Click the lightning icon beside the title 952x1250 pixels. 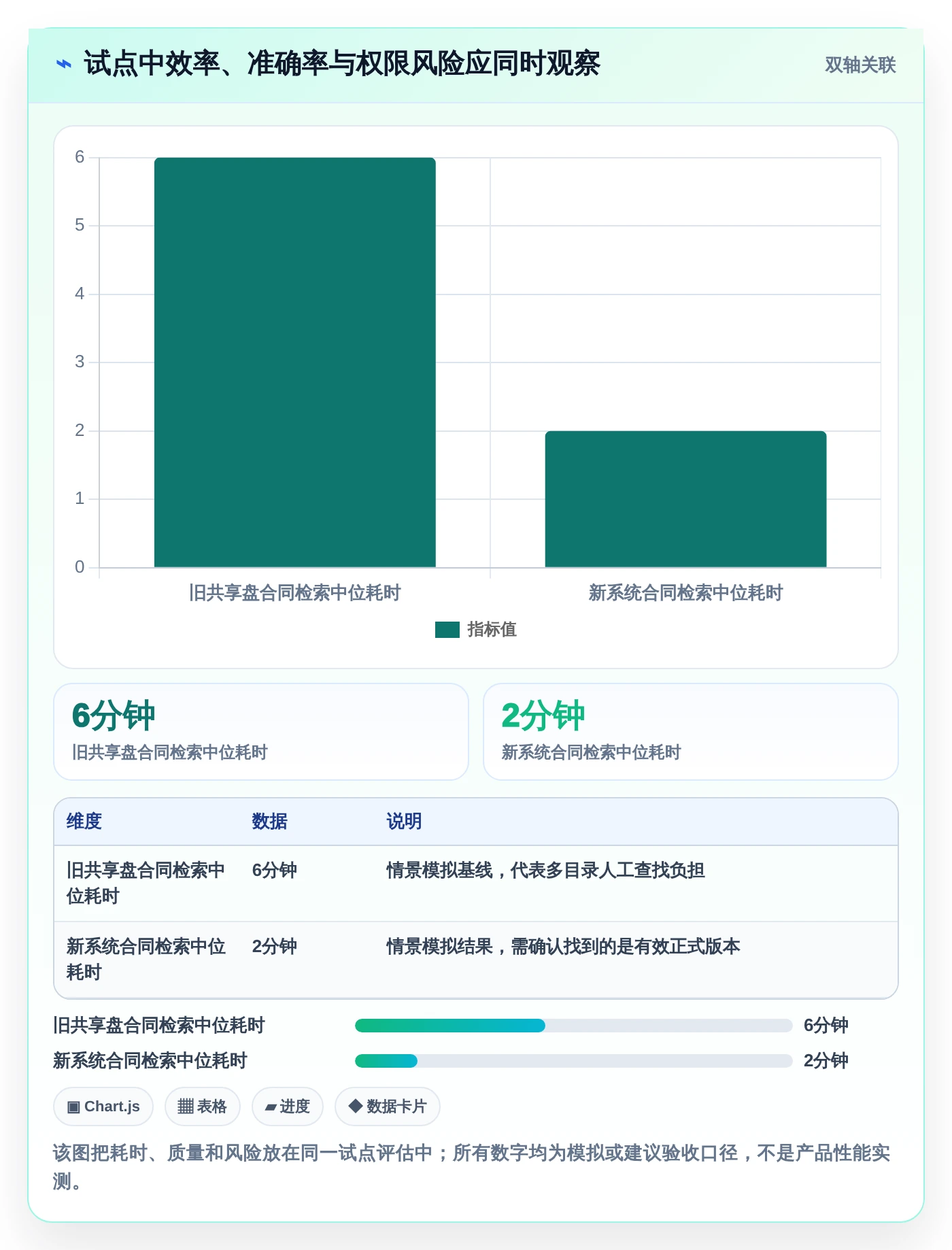[x=63, y=64]
